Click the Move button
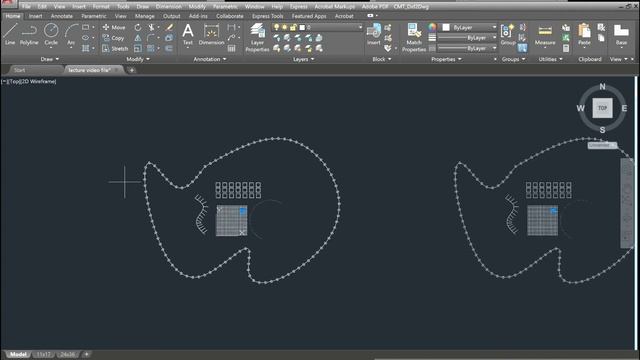 tap(114, 27)
